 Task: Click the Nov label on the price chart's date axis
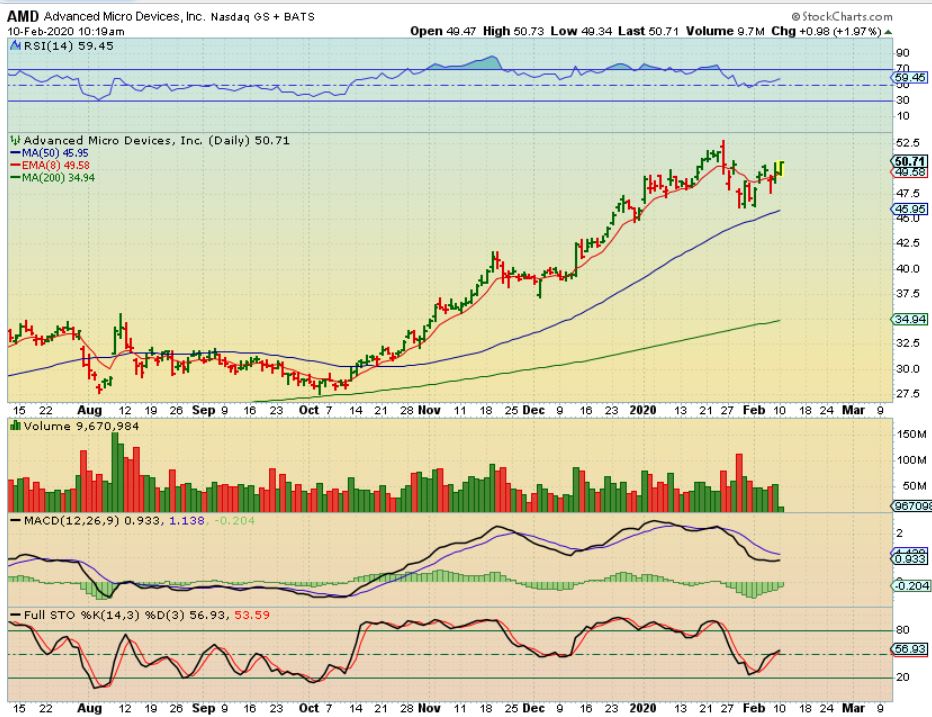[429, 410]
